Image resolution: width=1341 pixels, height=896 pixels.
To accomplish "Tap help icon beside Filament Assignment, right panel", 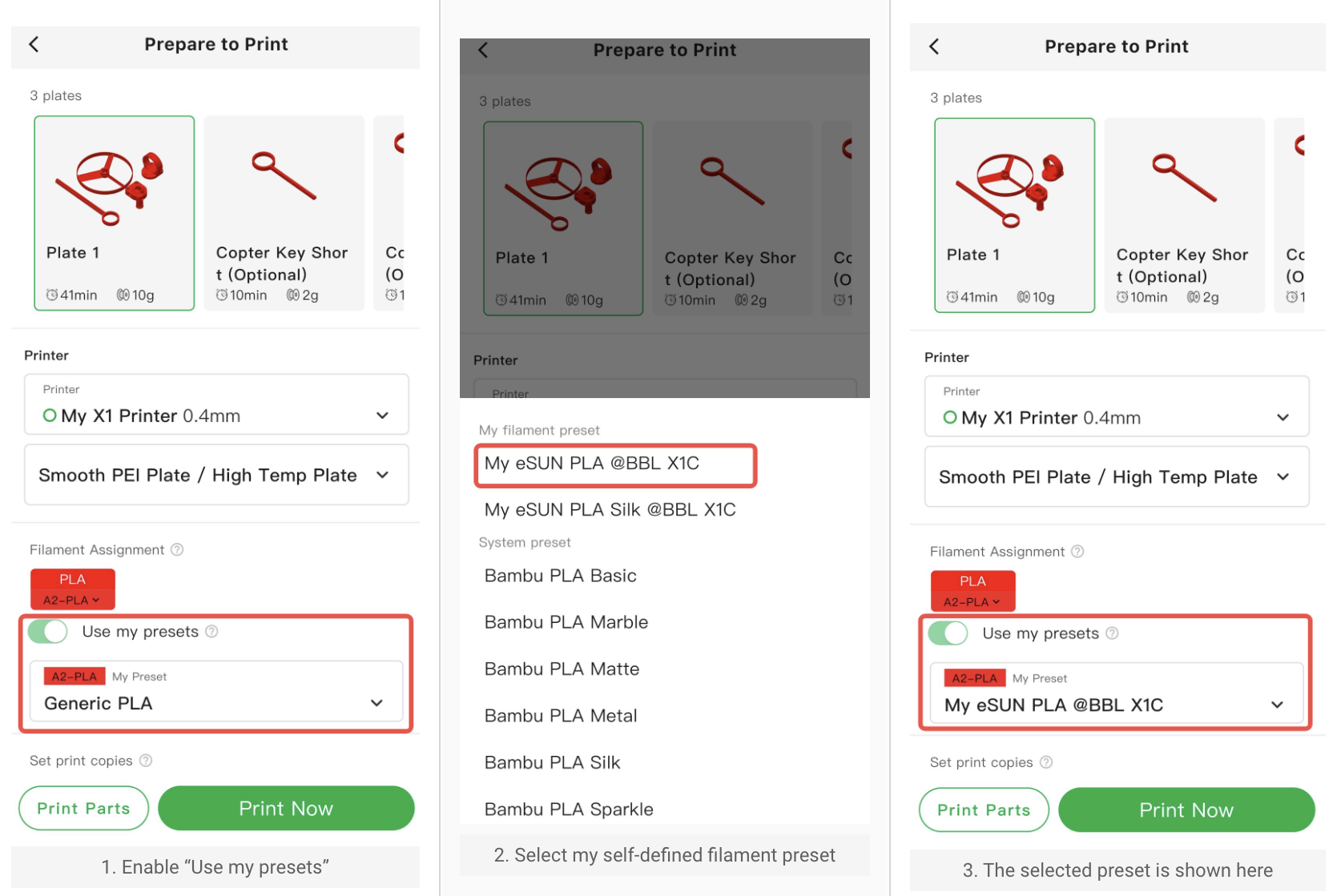I will pyautogui.click(x=1078, y=552).
